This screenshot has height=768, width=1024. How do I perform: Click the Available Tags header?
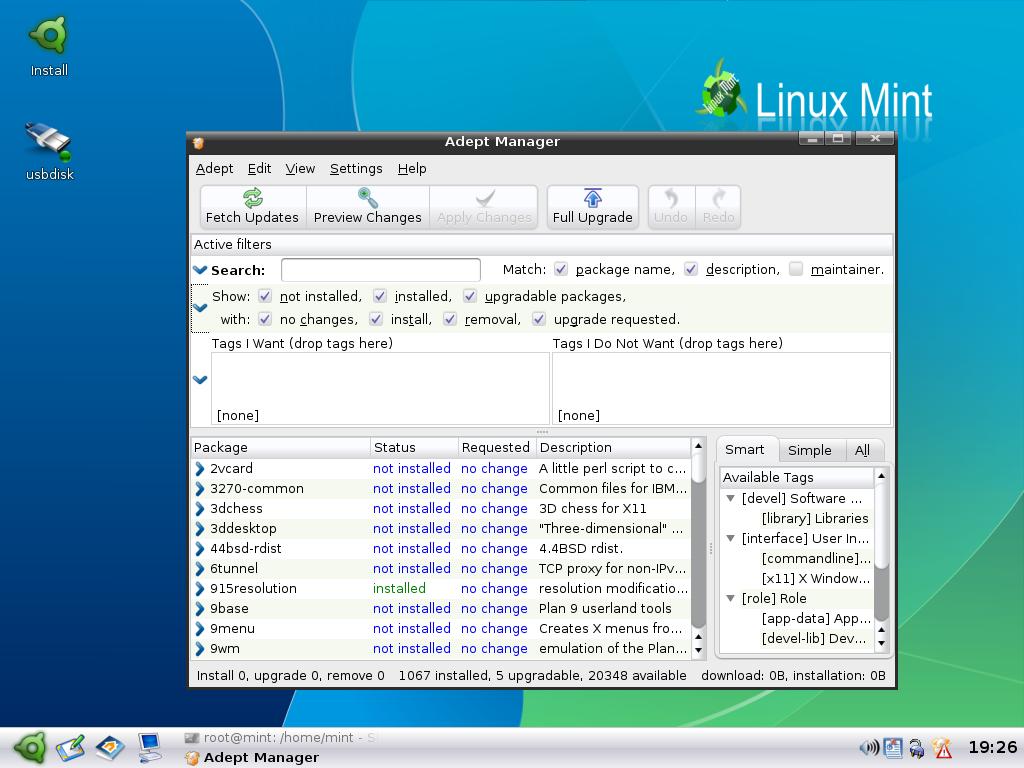pyautogui.click(x=797, y=477)
